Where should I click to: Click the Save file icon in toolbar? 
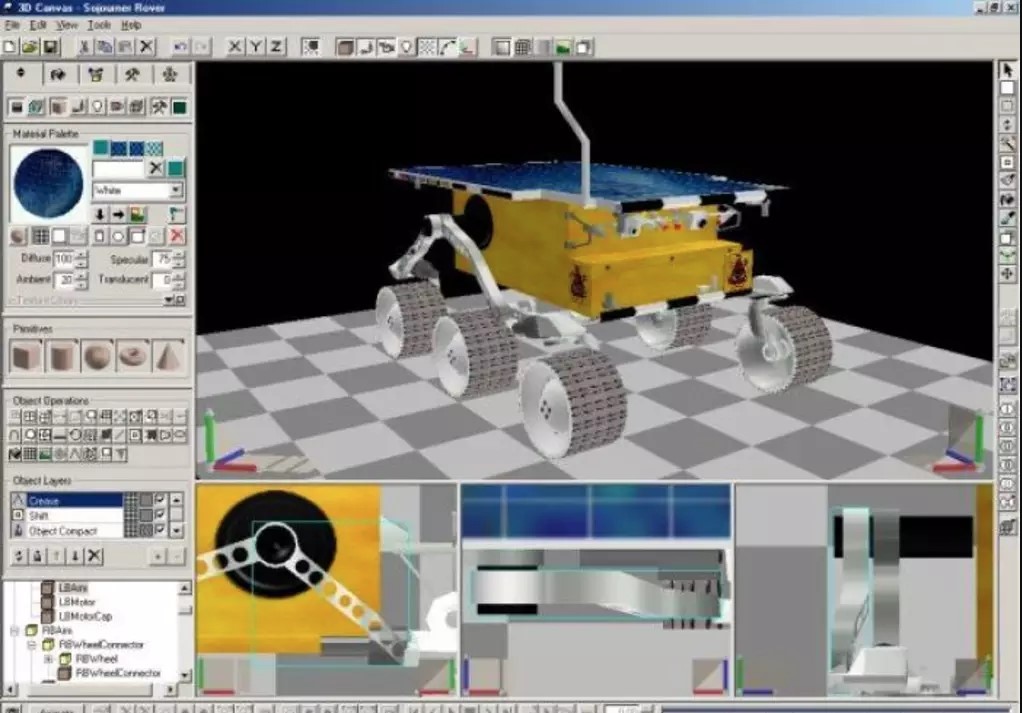pos(50,47)
